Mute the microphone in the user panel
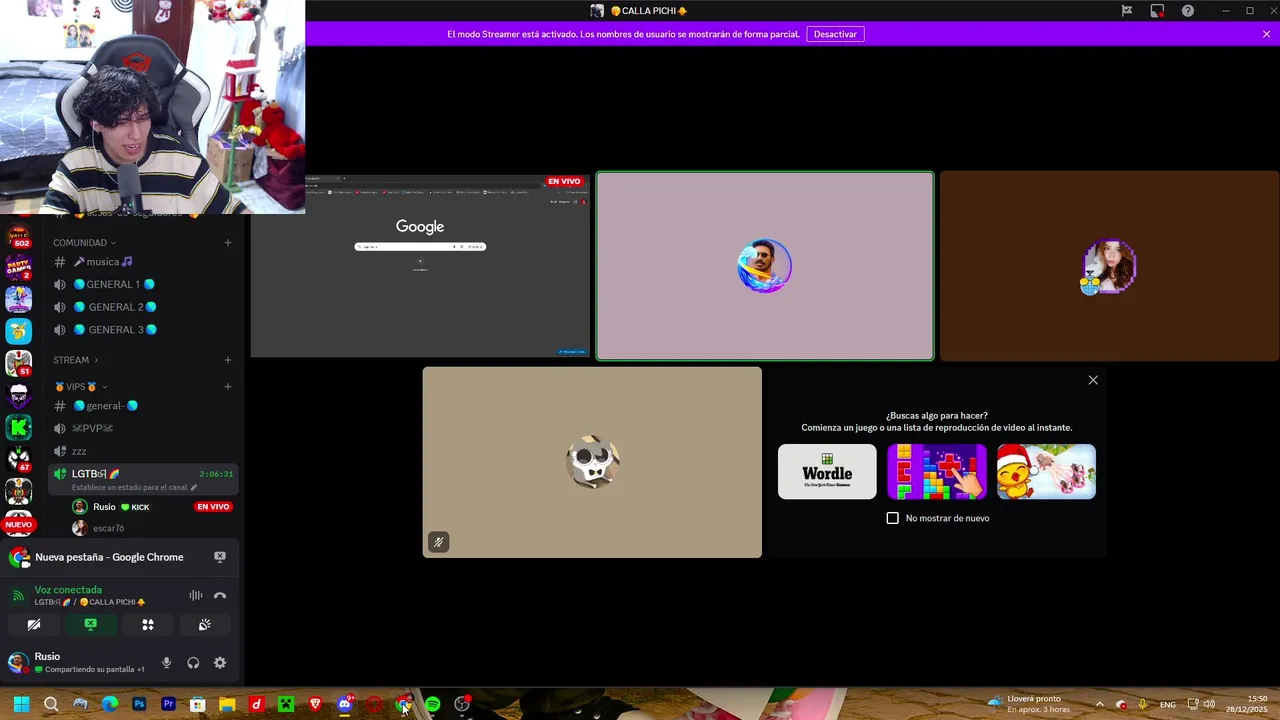The height and width of the screenshot is (720, 1280). [x=166, y=663]
